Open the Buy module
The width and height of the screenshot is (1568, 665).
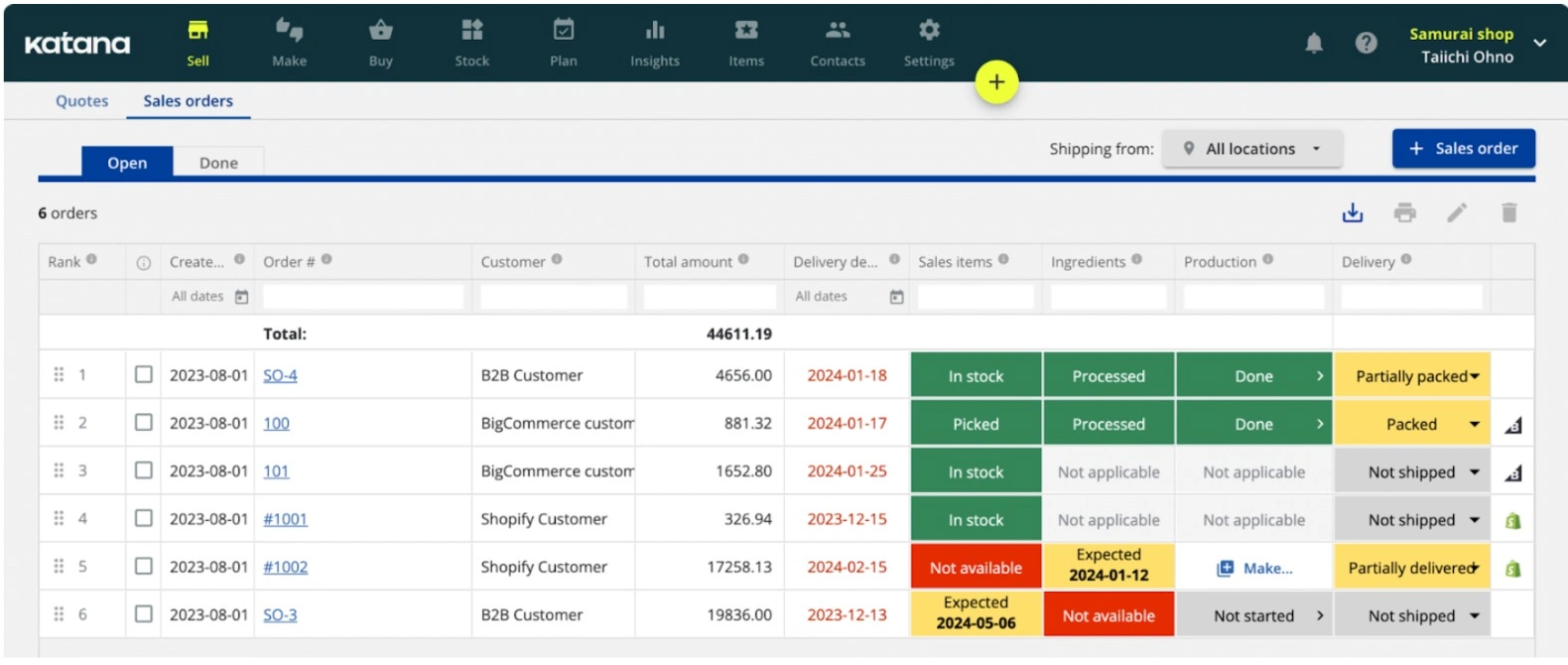pyautogui.click(x=380, y=44)
